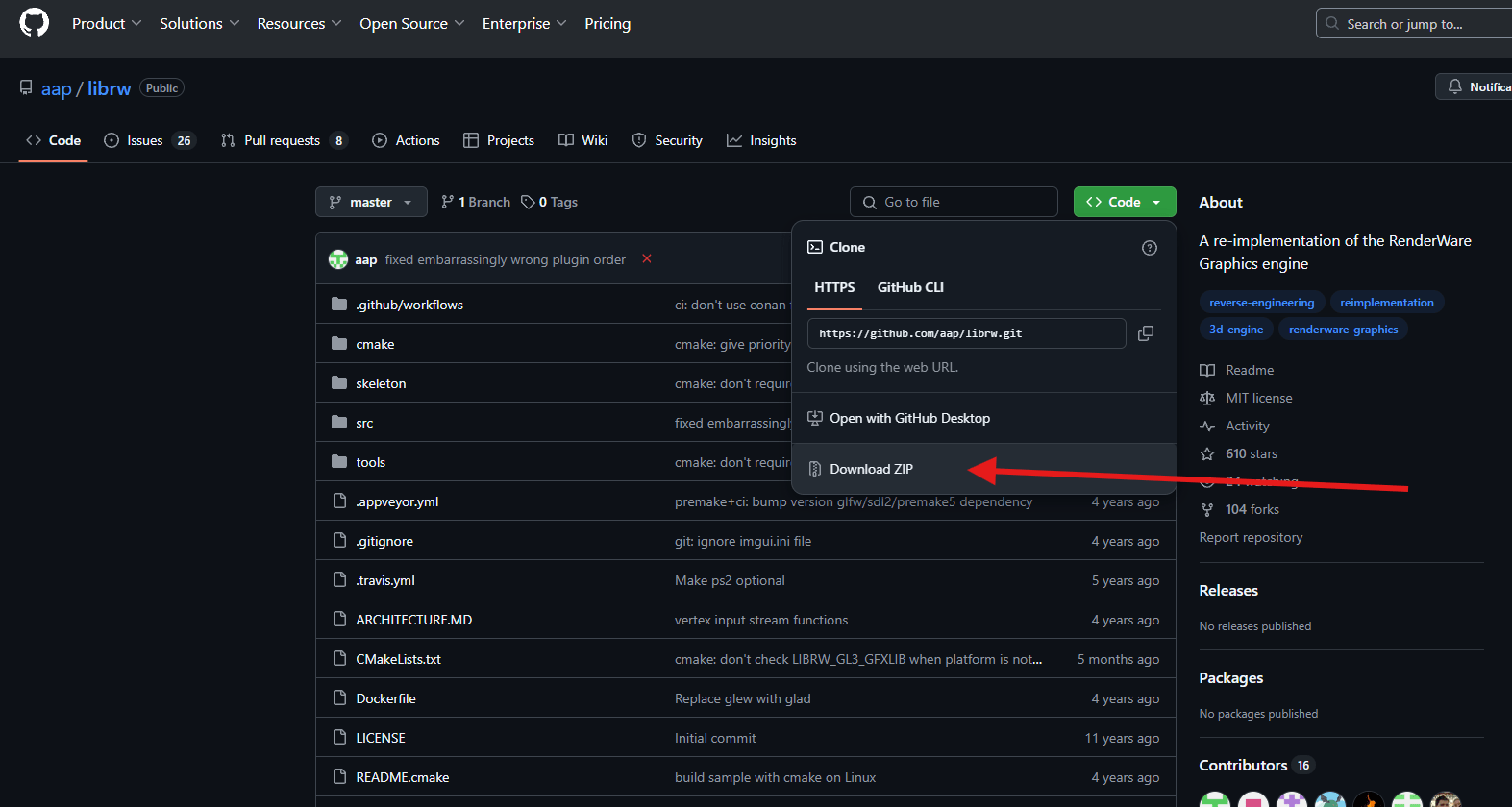View the 0 Tags list
Image resolution: width=1512 pixels, height=807 pixels.
550,202
